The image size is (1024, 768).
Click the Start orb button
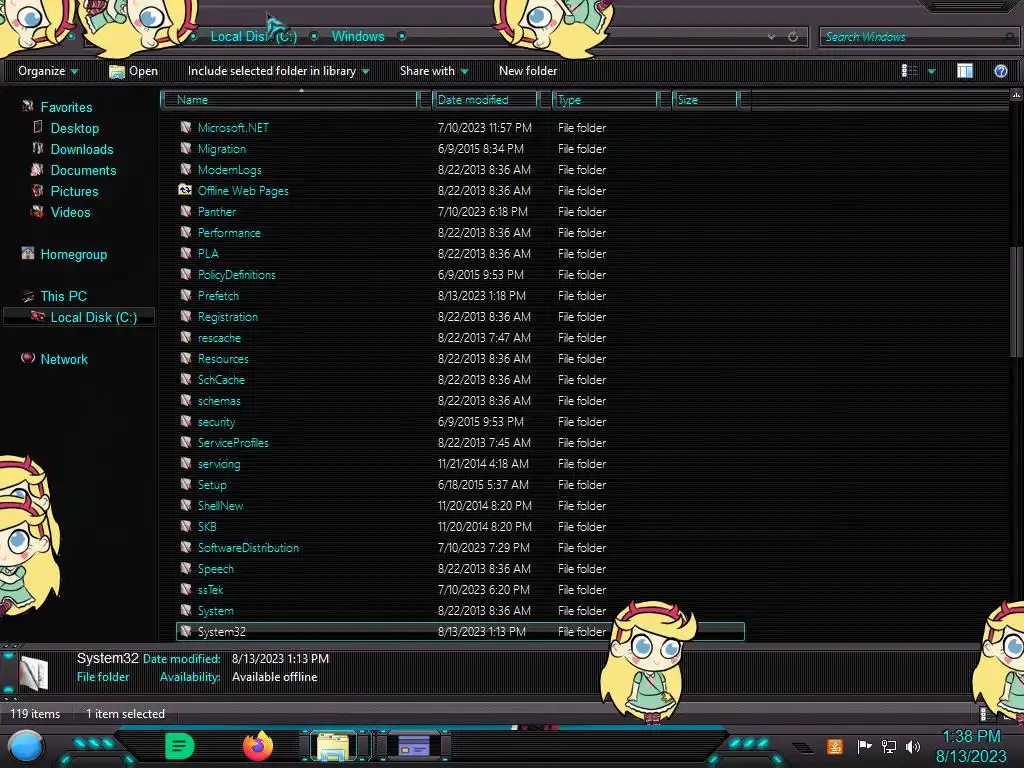26,746
